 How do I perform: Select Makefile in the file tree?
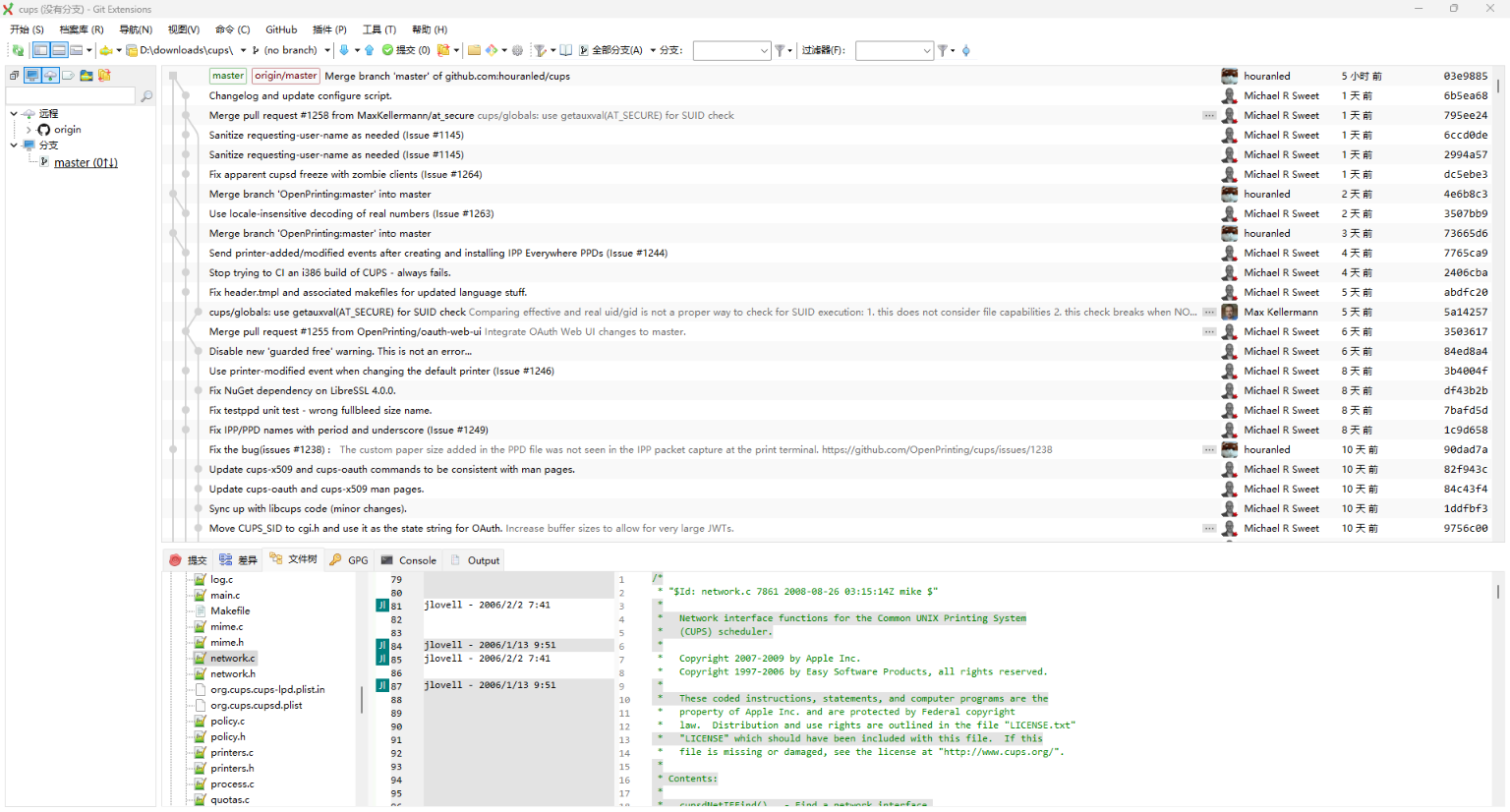point(230,610)
